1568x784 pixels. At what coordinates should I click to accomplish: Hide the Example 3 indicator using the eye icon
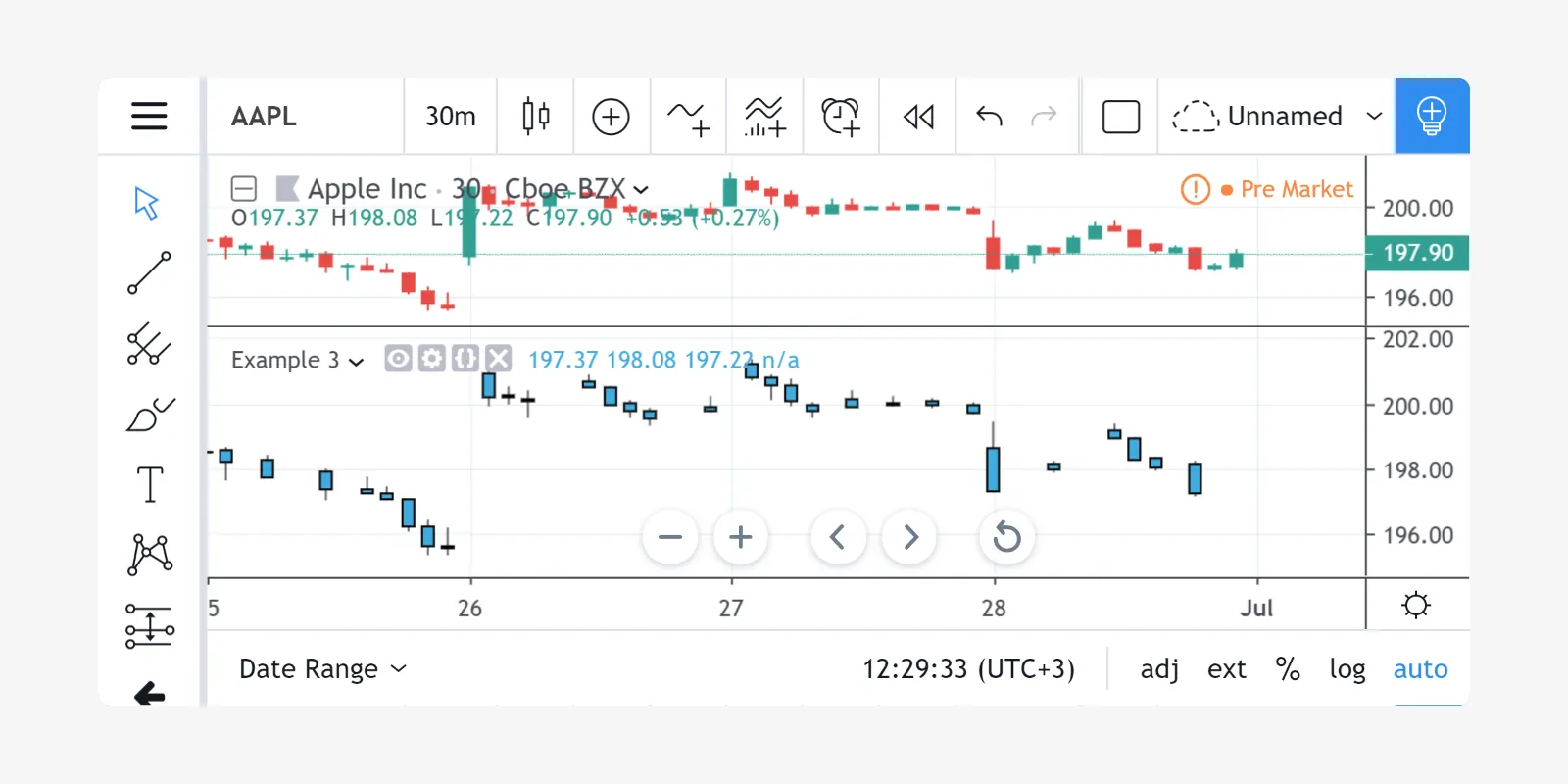click(397, 359)
